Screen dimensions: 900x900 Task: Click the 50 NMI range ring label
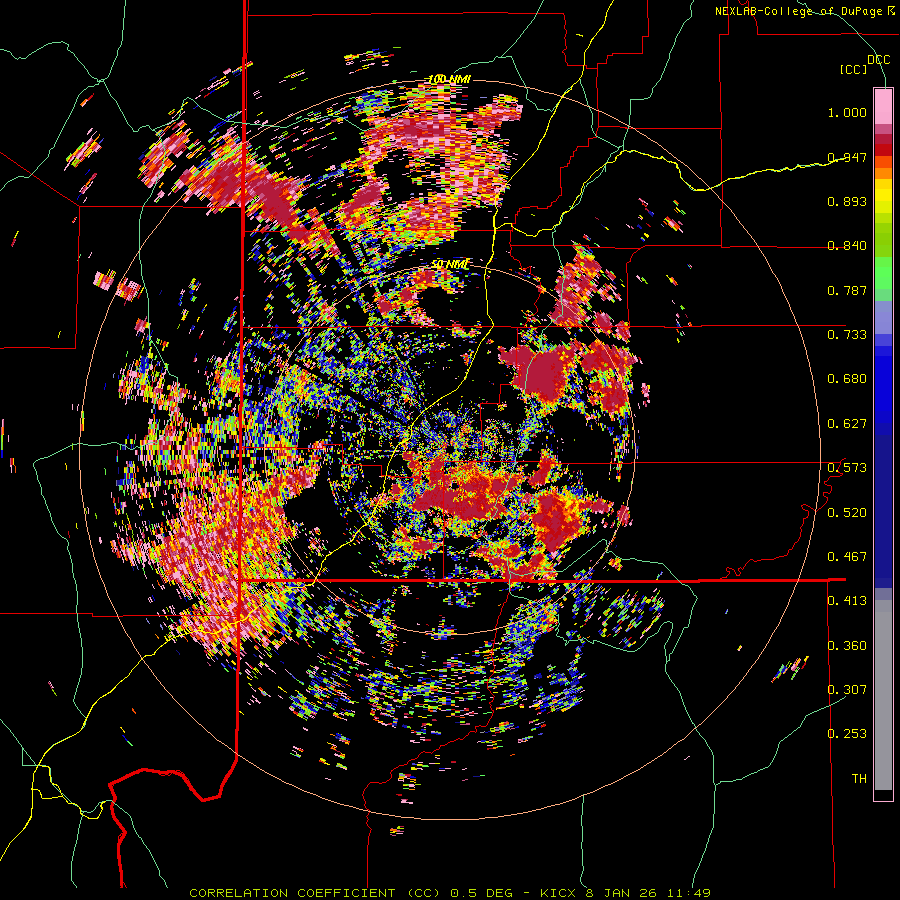451,265
